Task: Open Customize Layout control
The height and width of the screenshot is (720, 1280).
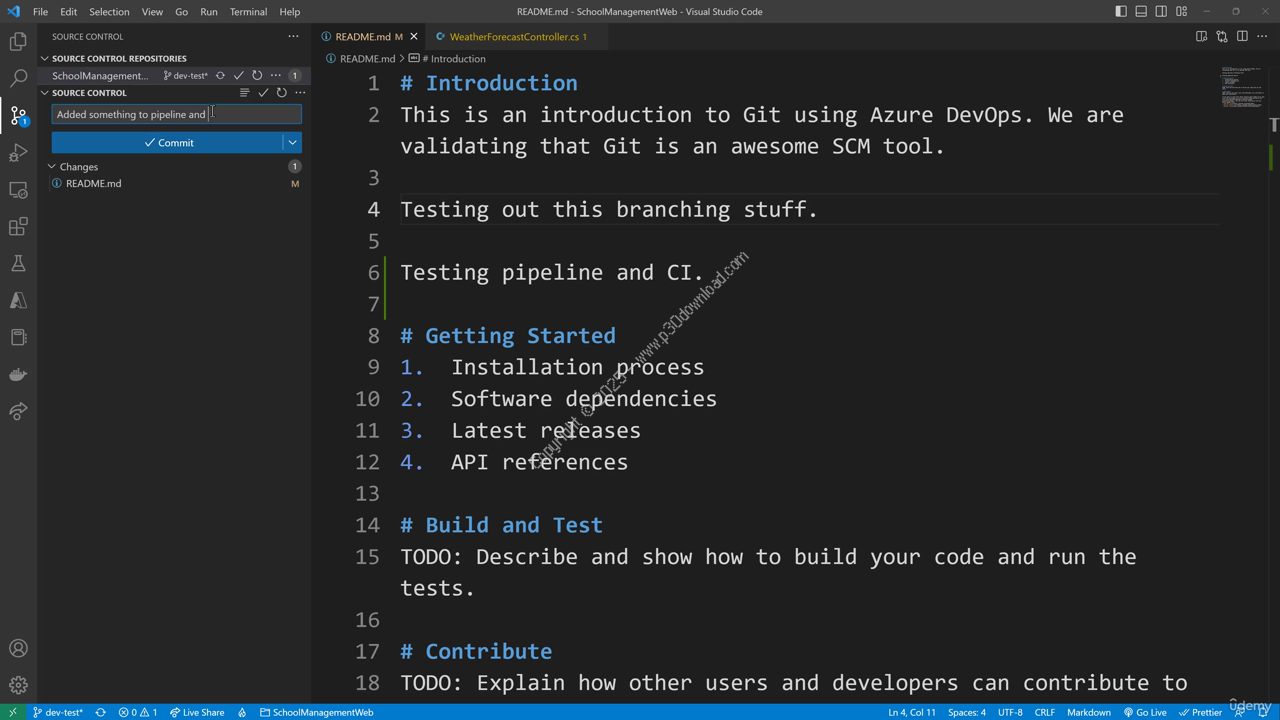Action: coord(1182,11)
